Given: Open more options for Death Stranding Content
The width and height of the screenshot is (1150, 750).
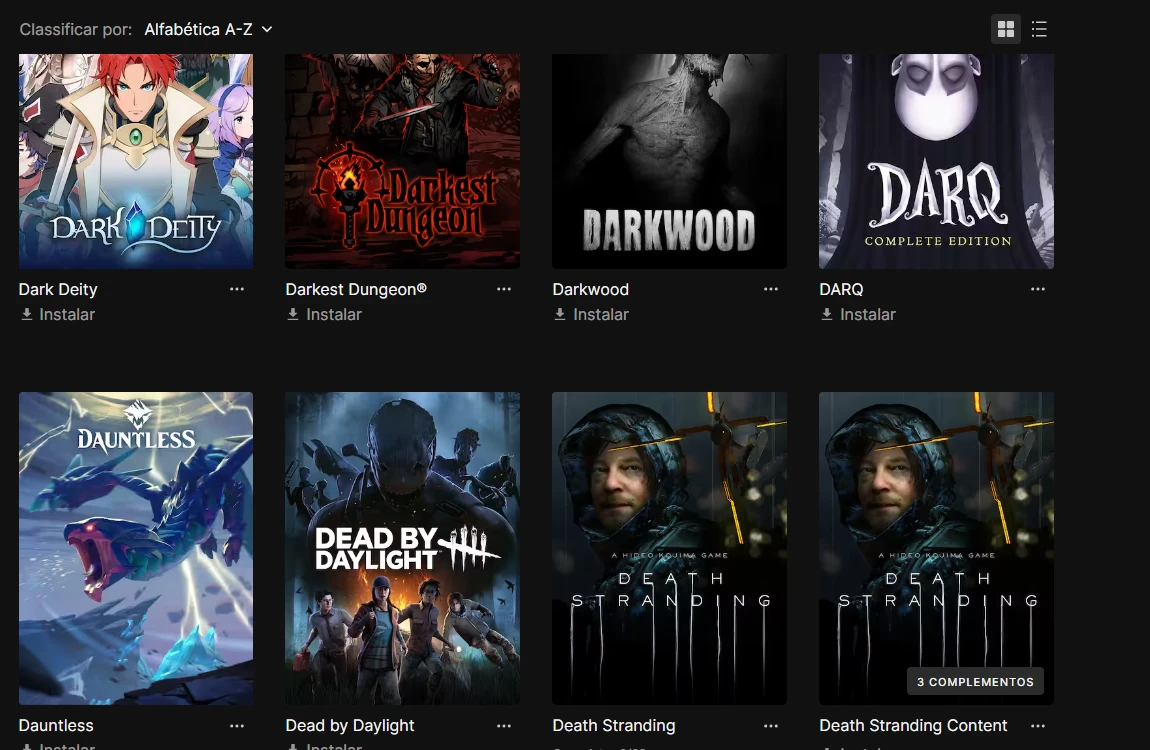Looking at the screenshot, I should (1037, 726).
